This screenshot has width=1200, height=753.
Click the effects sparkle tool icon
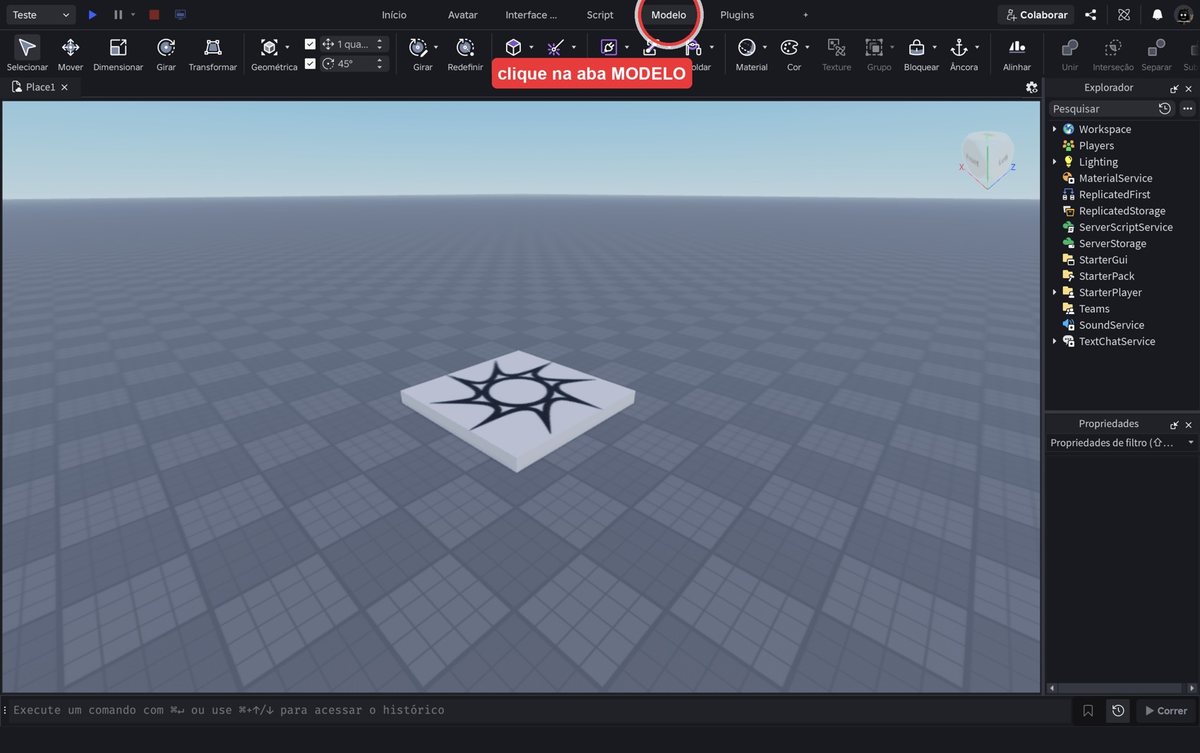[555, 47]
